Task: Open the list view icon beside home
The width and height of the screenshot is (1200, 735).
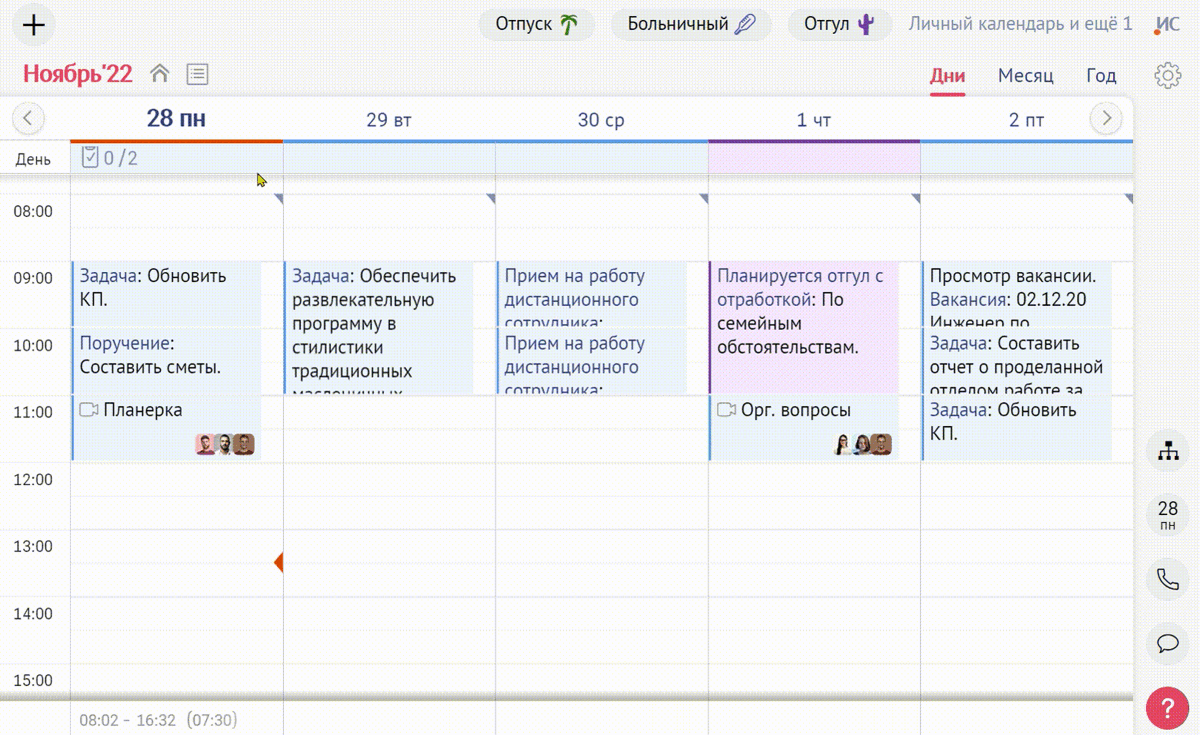Action: [197, 74]
